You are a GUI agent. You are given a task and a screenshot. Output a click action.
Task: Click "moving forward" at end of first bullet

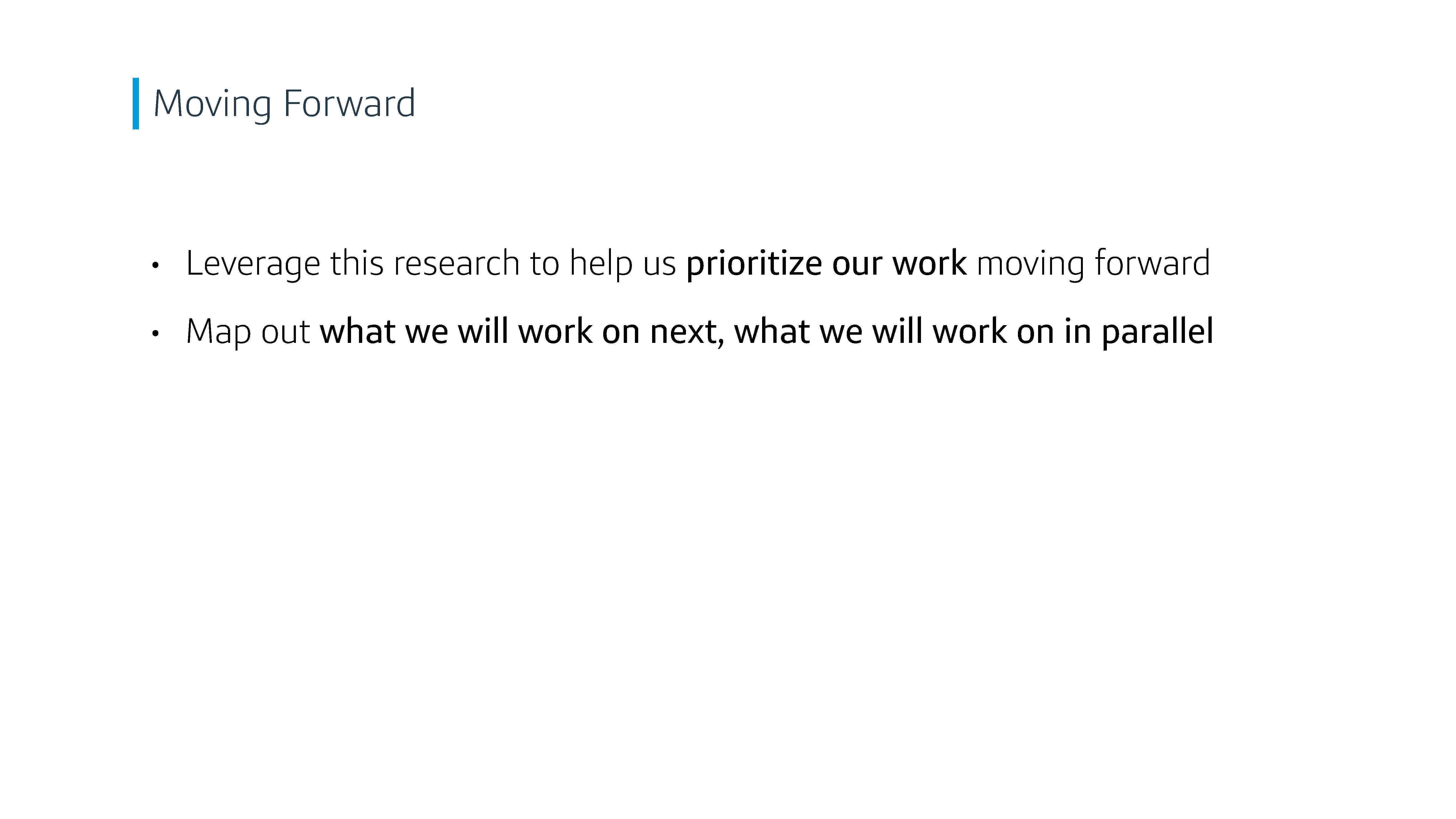(x=1093, y=264)
